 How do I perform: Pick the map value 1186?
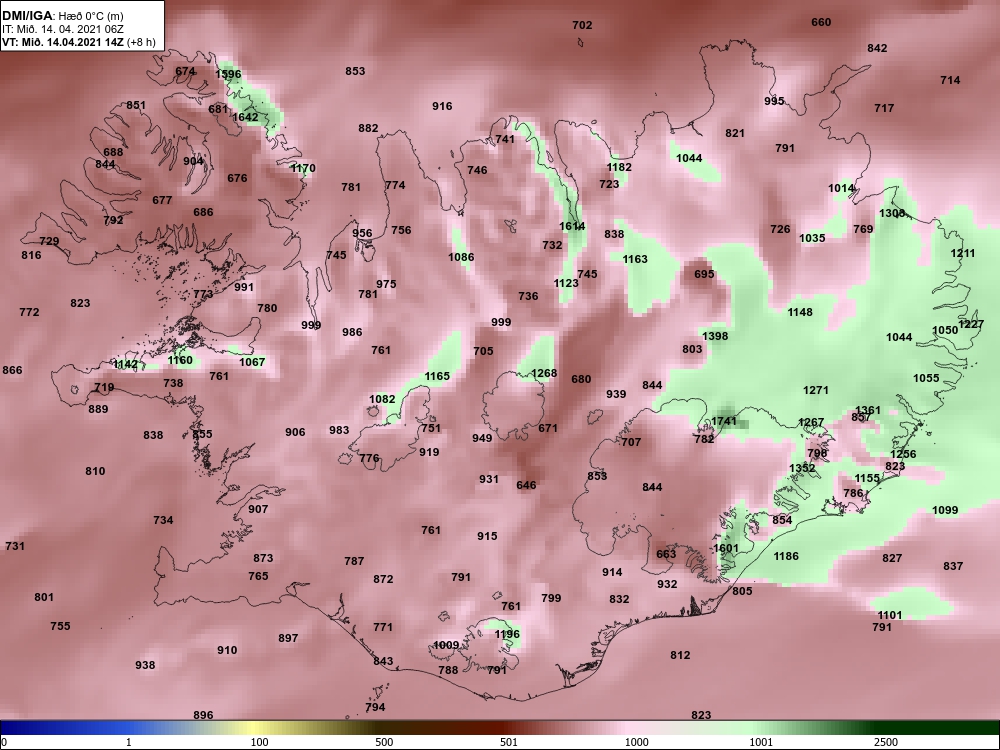click(786, 556)
